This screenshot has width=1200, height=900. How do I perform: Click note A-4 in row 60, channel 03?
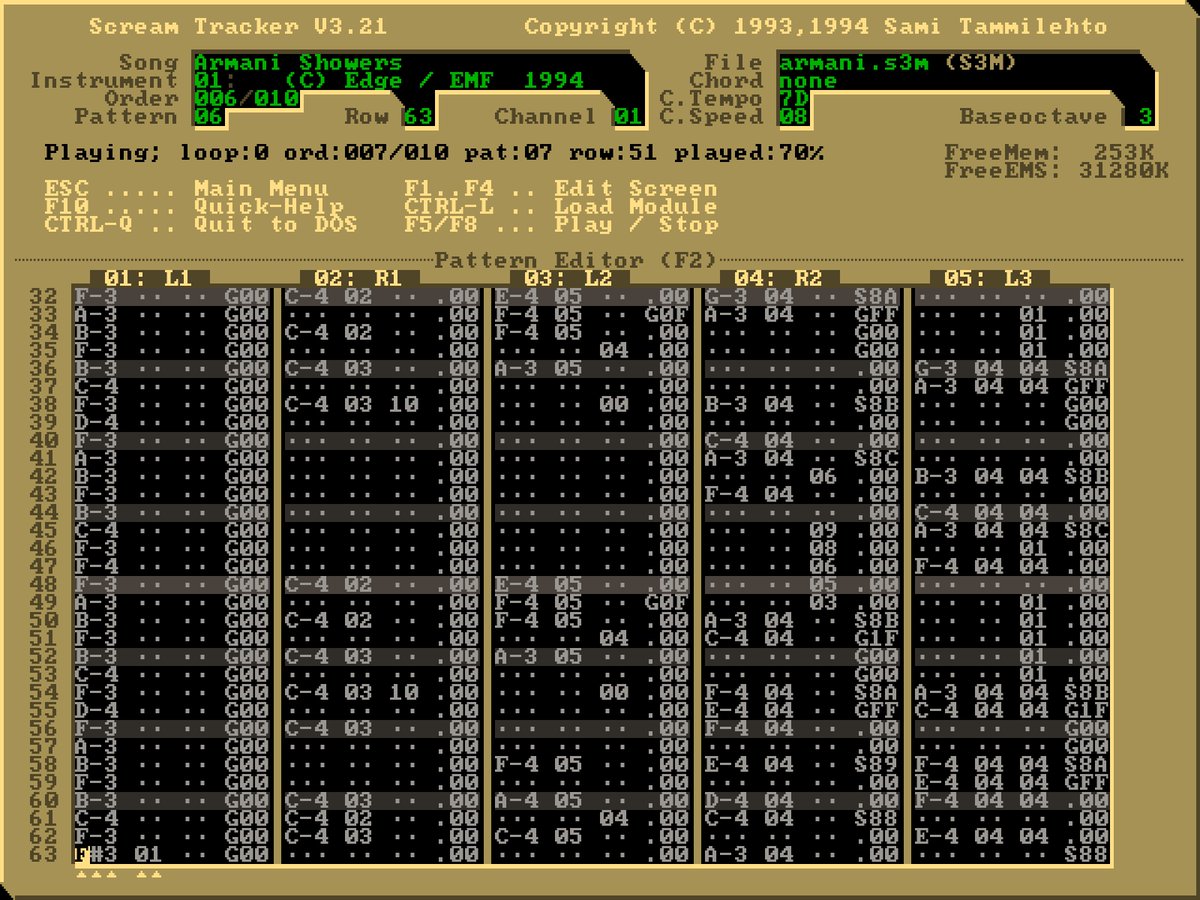coord(516,800)
